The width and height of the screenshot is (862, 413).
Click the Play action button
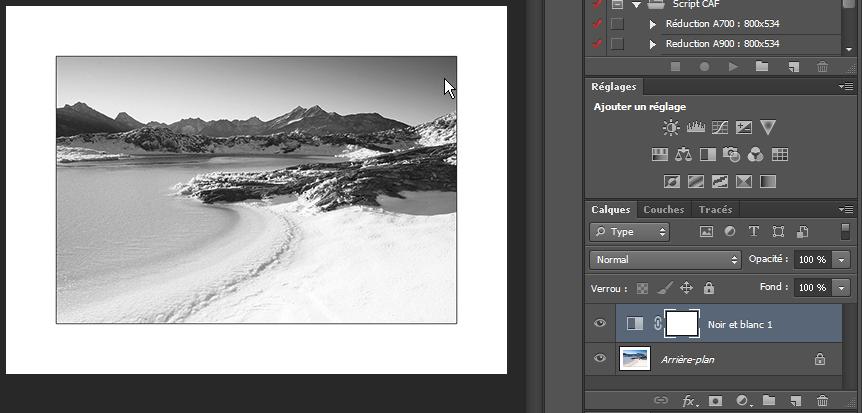pos(733,67)
